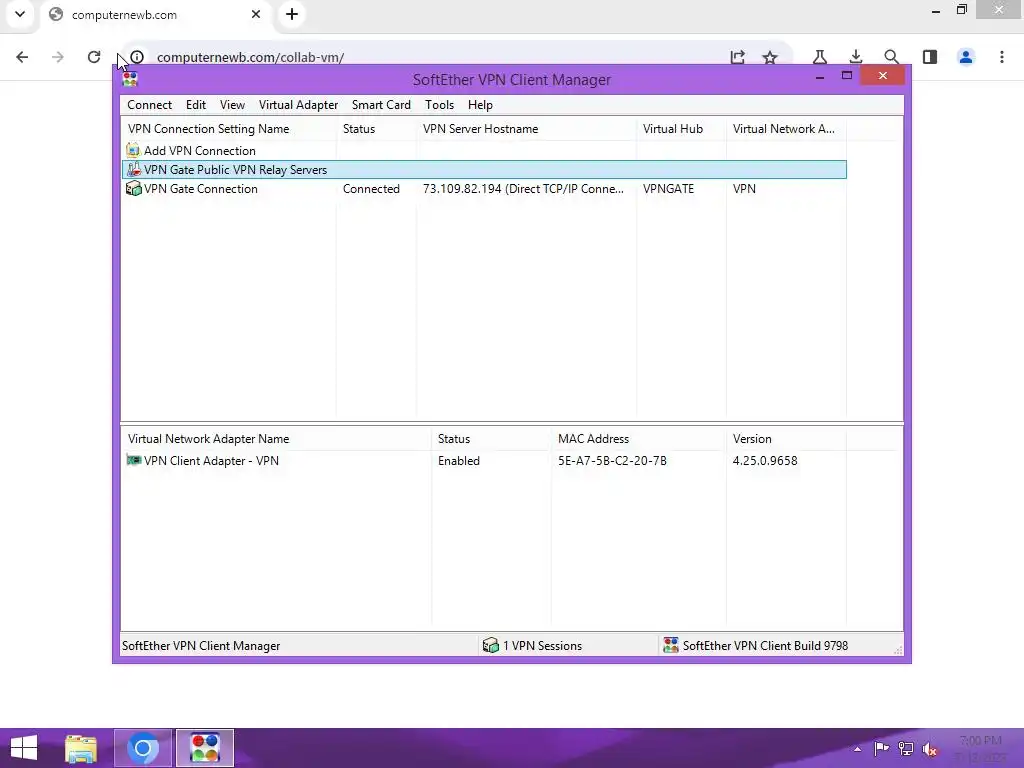Viewport: 1024px width, 768px height.
Task: Open the View menu
Action: [232, 105]
